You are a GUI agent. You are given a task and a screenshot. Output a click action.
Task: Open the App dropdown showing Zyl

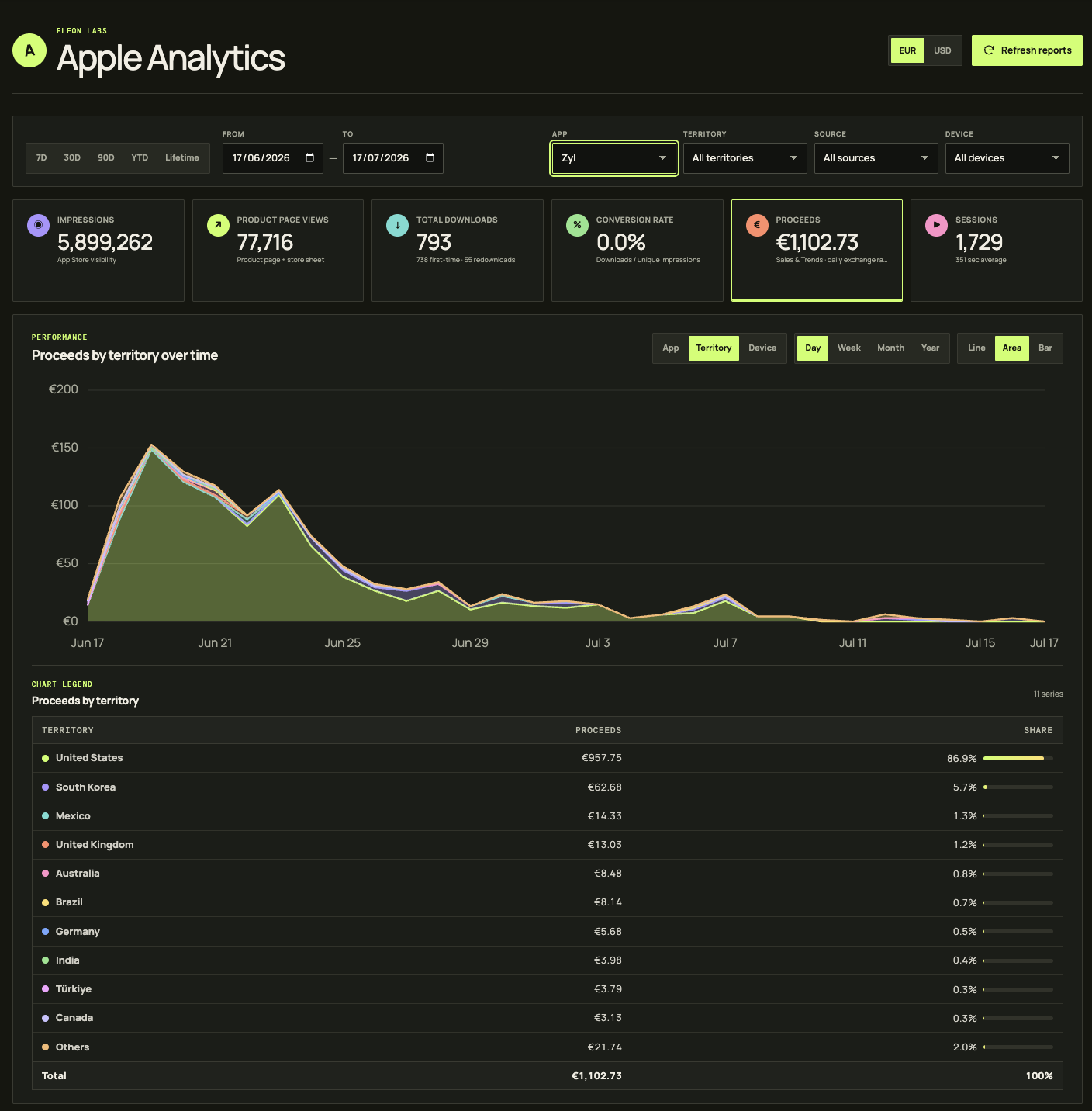click(613, 158)
